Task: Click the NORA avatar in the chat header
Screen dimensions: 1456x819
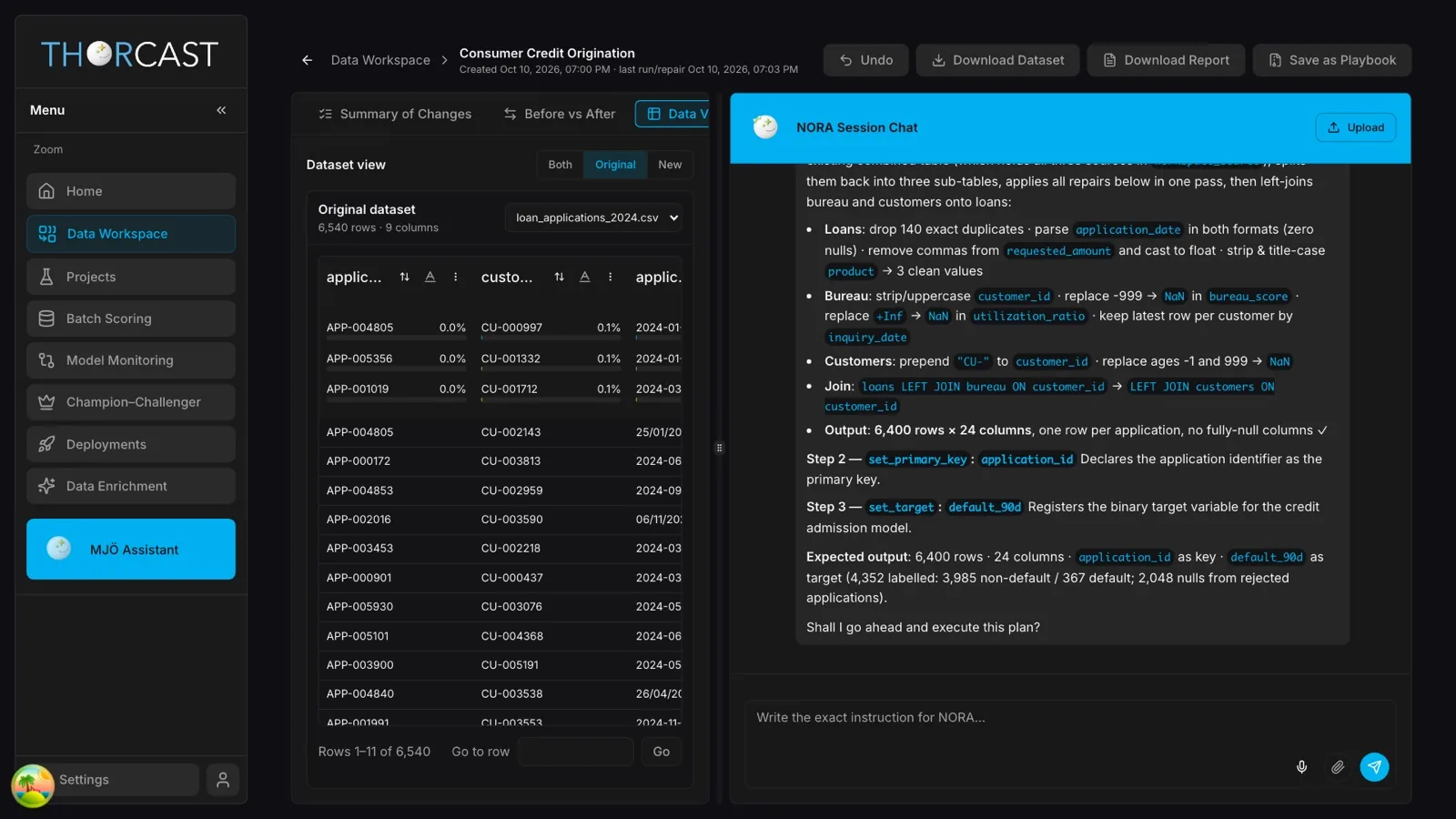Action: (x=765, y=127)
